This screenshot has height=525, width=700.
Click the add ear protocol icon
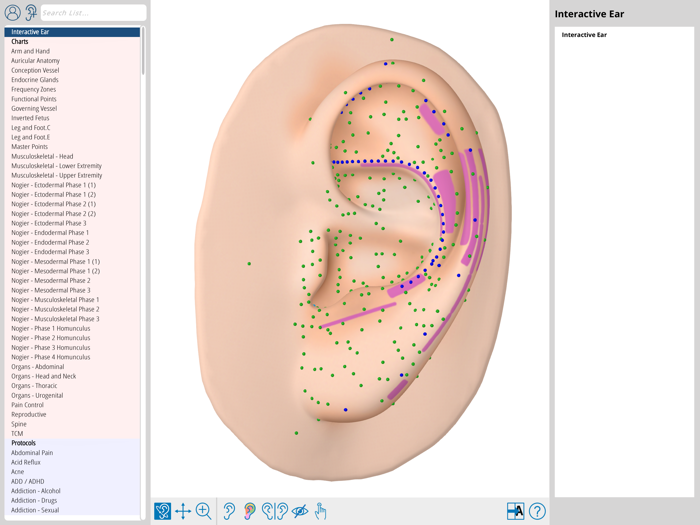click(x=31, y=13)
